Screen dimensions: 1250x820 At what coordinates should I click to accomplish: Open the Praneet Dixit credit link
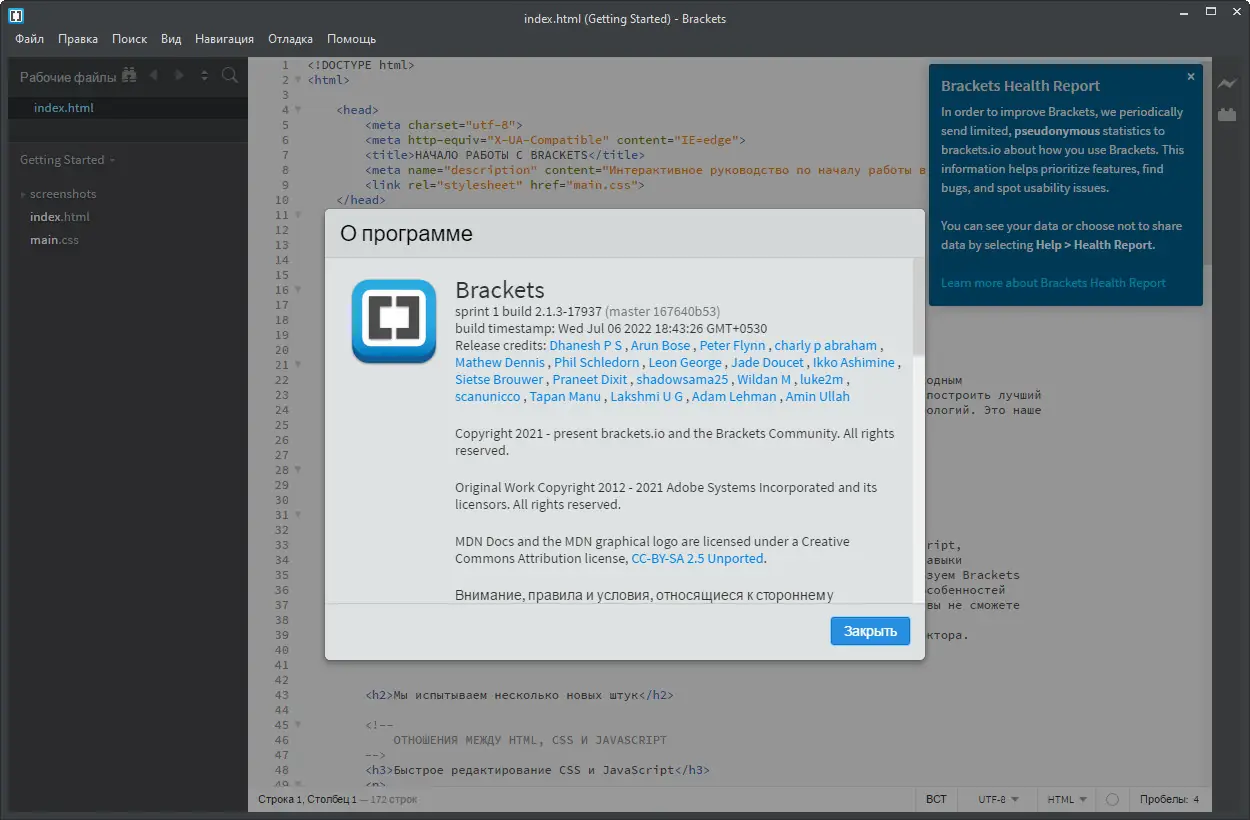590,379
